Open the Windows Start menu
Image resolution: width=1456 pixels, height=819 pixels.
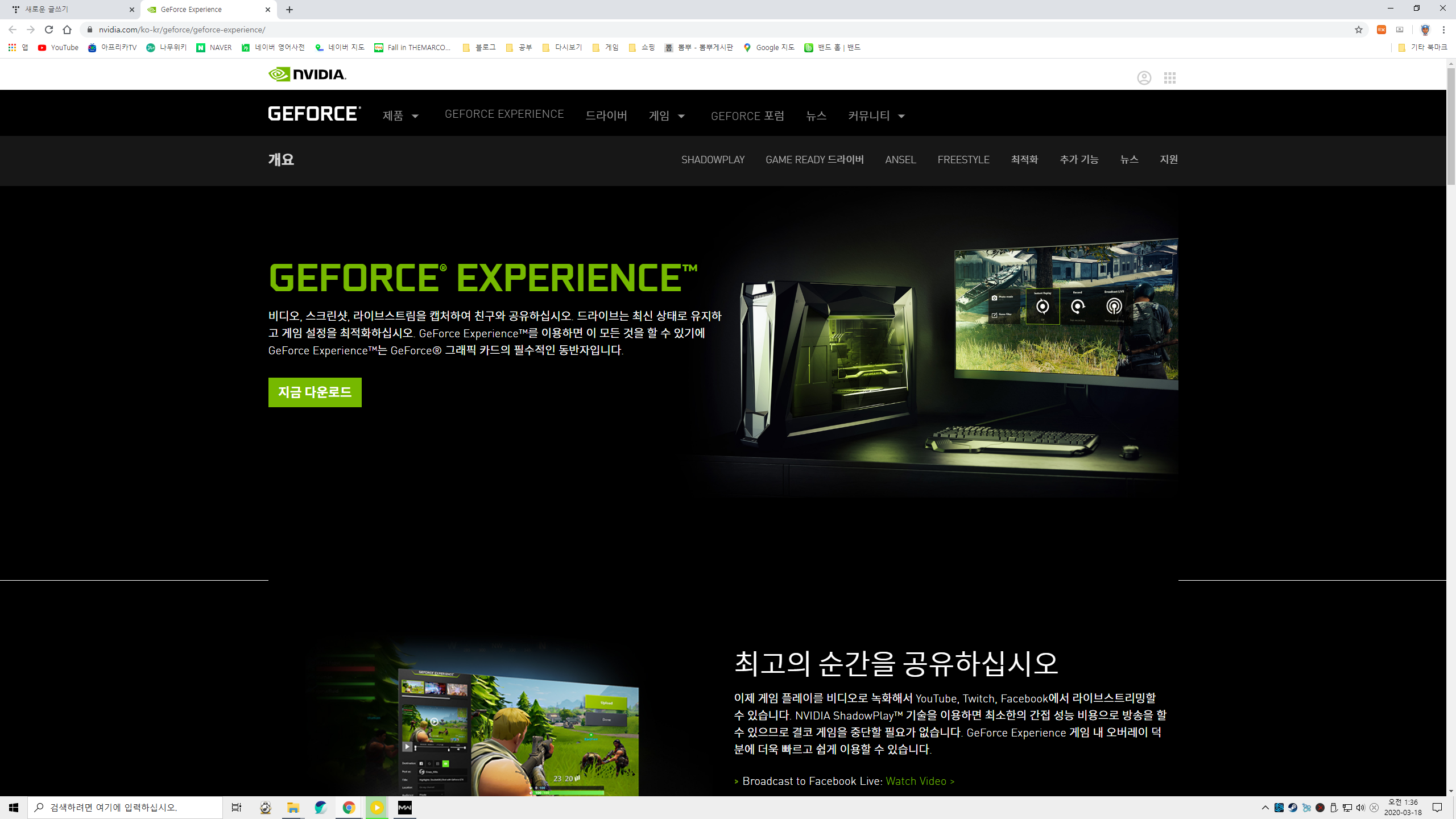tap(14, 808)
